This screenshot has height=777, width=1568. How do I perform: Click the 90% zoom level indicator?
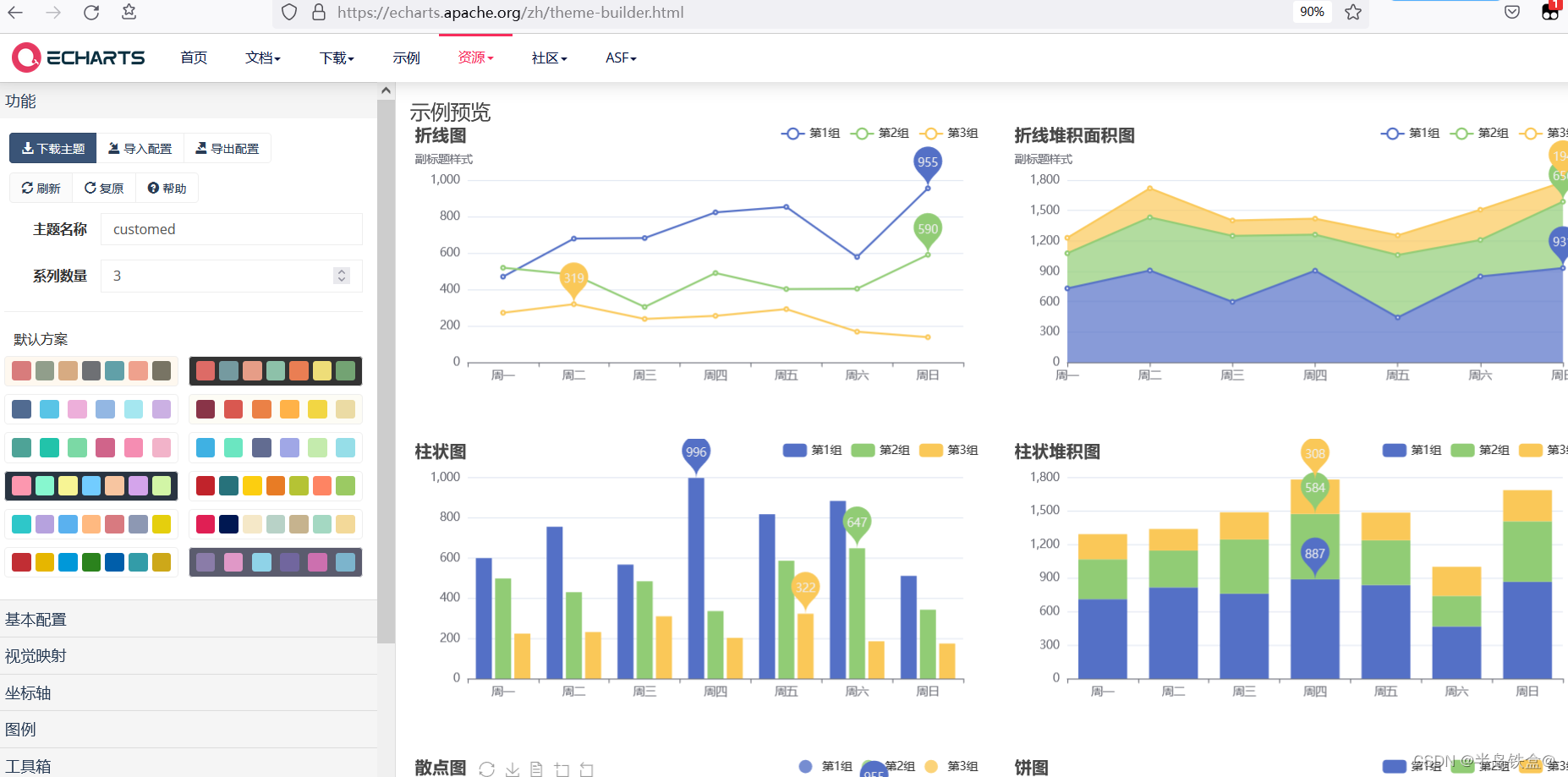pyautogui.click(x=1312, y=12)
